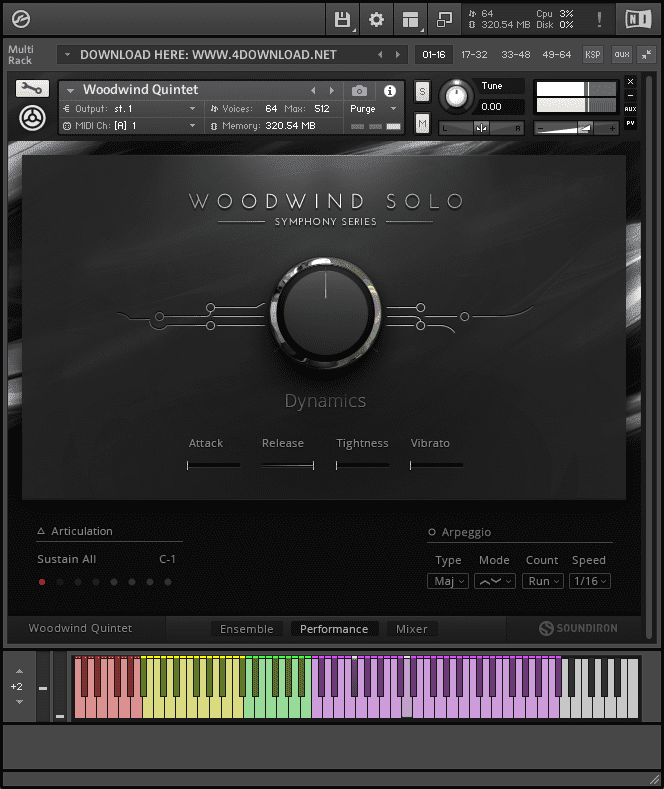Click the Sustain All articulation label

(x=66, y=559)
